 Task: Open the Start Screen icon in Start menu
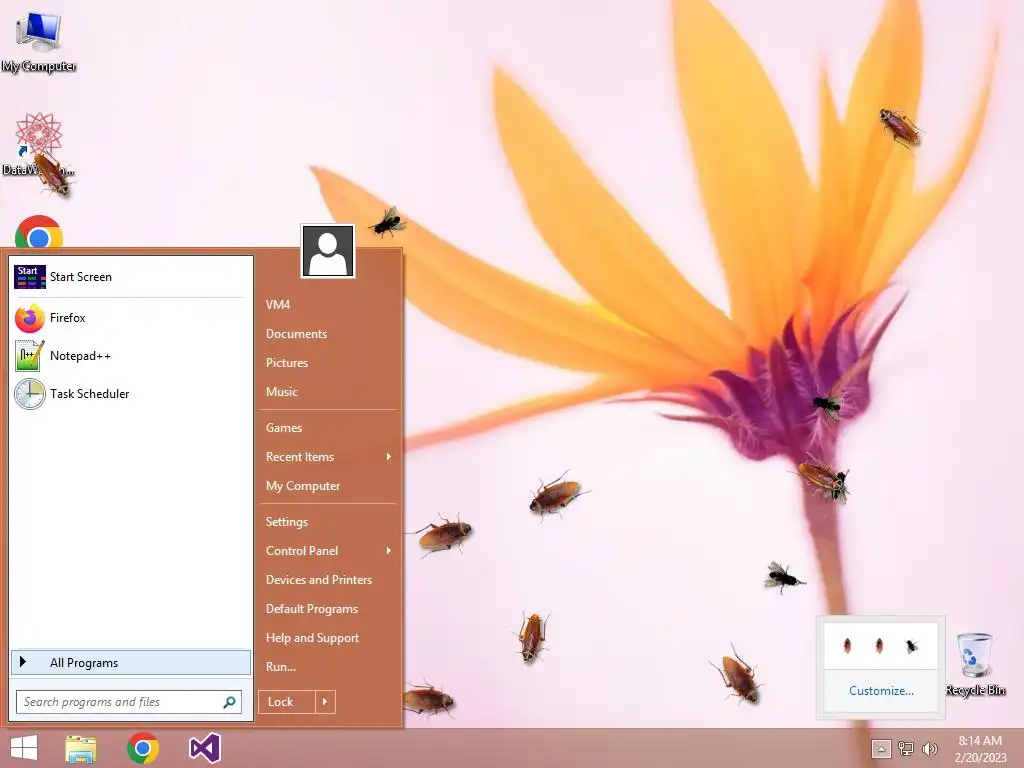click(30, 277)
